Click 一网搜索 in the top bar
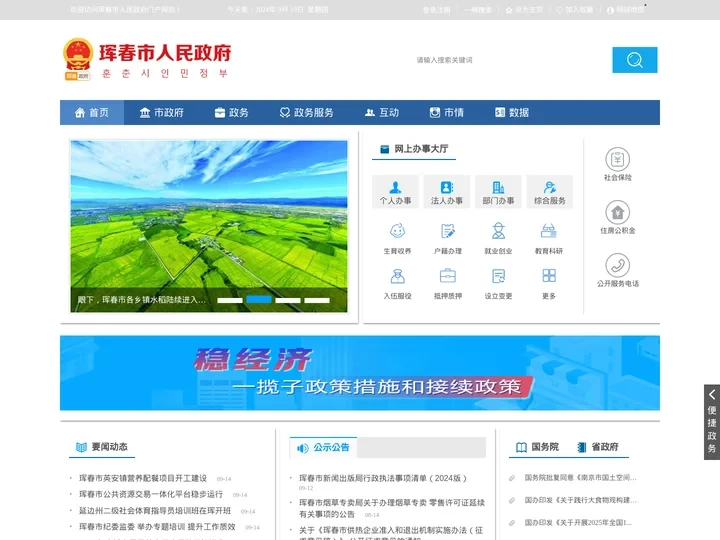Image resolution: width=720 pixels, height=540 pixels. click(478, 10)
